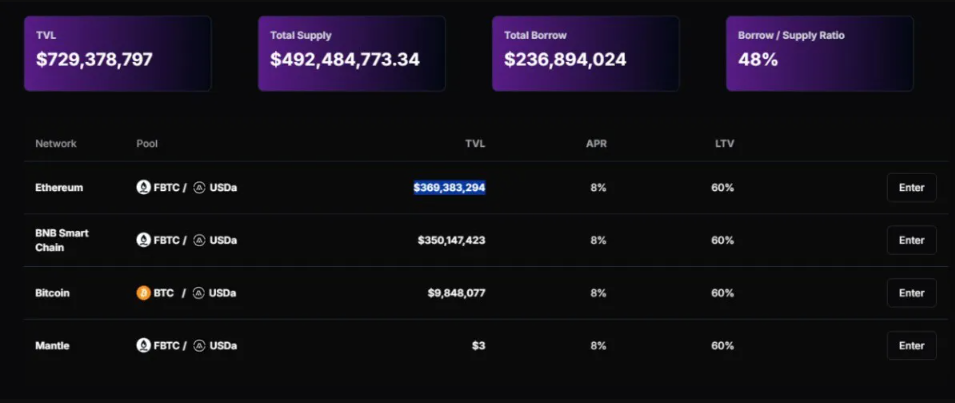This screenshot has width=955, height=403.
Task: Select the Borrow / Supply Ratio card
Action: pos(819,54)
